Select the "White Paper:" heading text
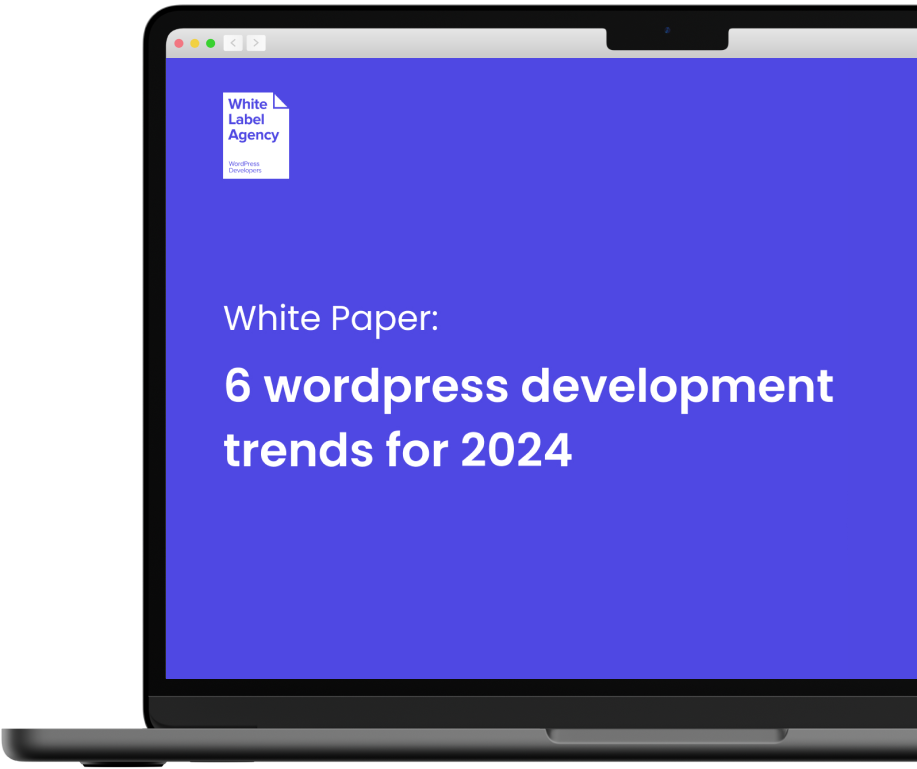 pyautogui.click(x=331, y=319)
